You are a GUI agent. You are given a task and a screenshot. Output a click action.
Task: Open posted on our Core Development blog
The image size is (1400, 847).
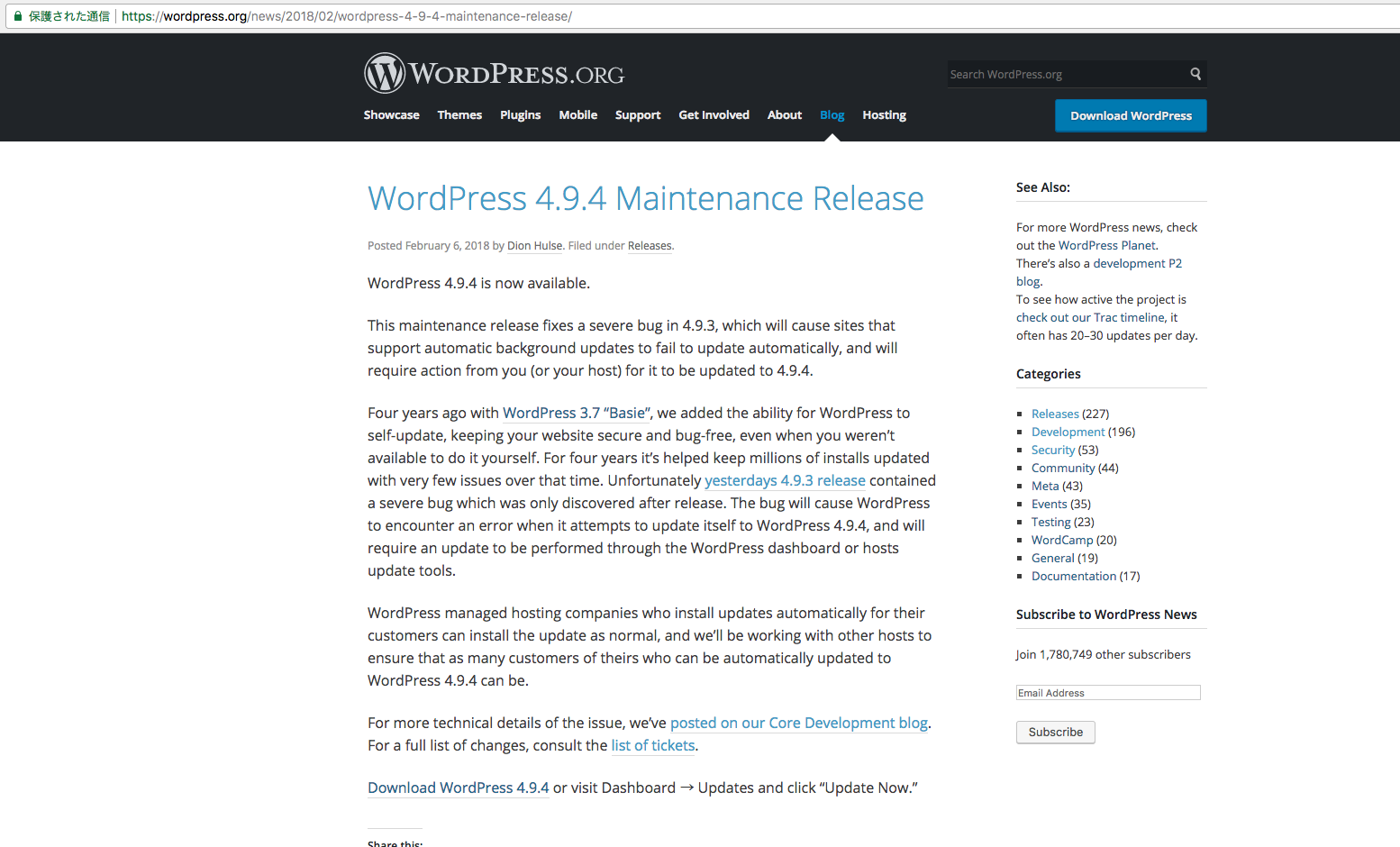click(799, 723)
